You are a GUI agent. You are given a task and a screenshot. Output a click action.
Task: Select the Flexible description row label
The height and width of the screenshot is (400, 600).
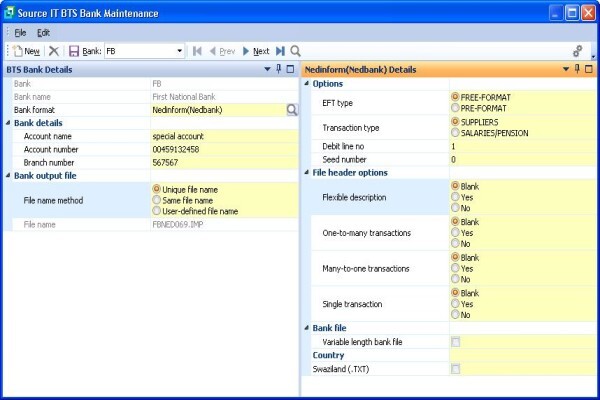354,197
